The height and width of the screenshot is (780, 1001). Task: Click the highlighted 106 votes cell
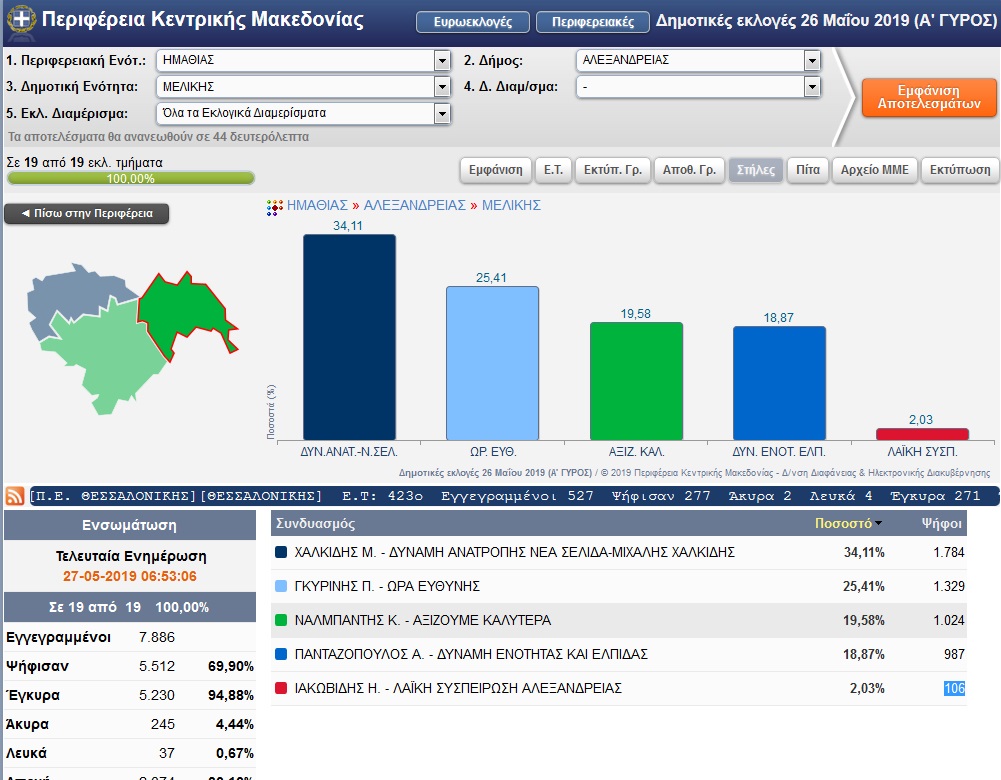(954, 688)
